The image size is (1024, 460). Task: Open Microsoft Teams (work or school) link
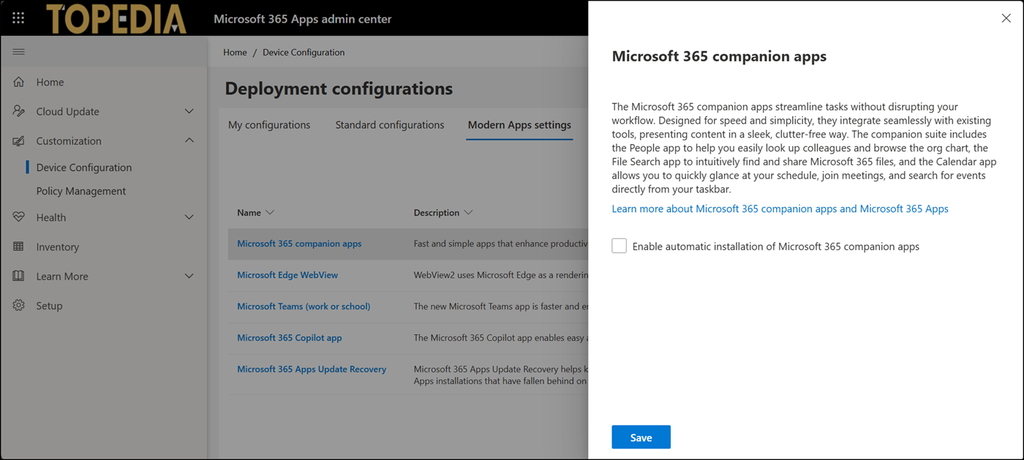(304, 306)
